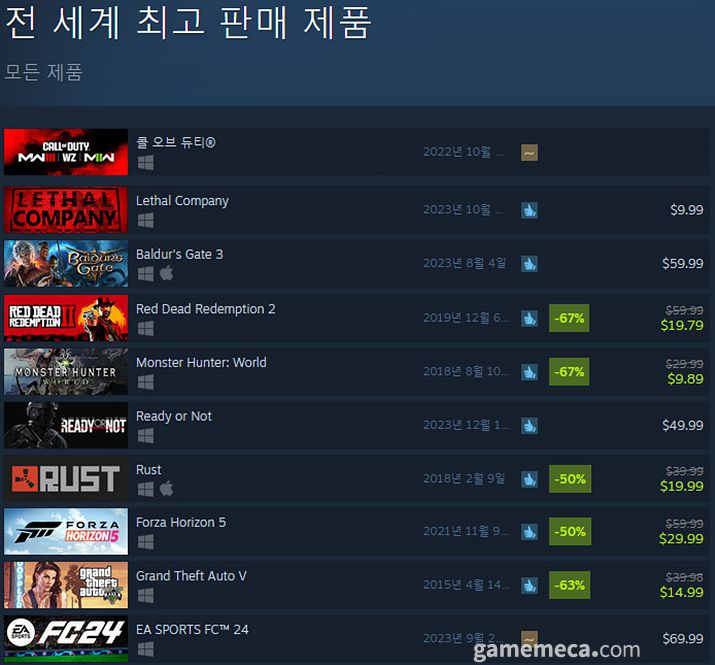
Task: Click Rust's Apple macOS platform icon
Action: point(166,488)
